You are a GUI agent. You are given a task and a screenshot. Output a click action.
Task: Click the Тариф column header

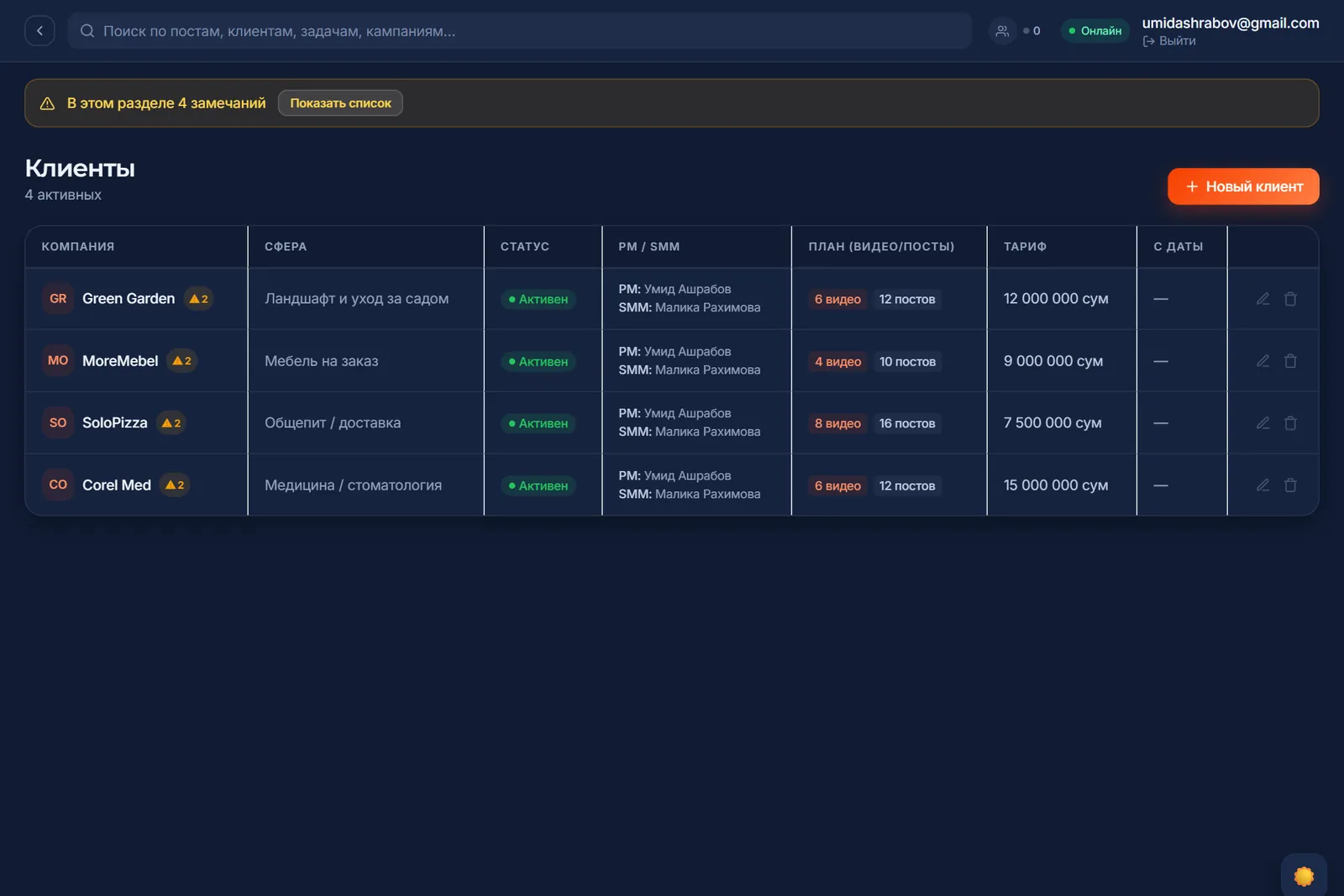pos(1025,247)
